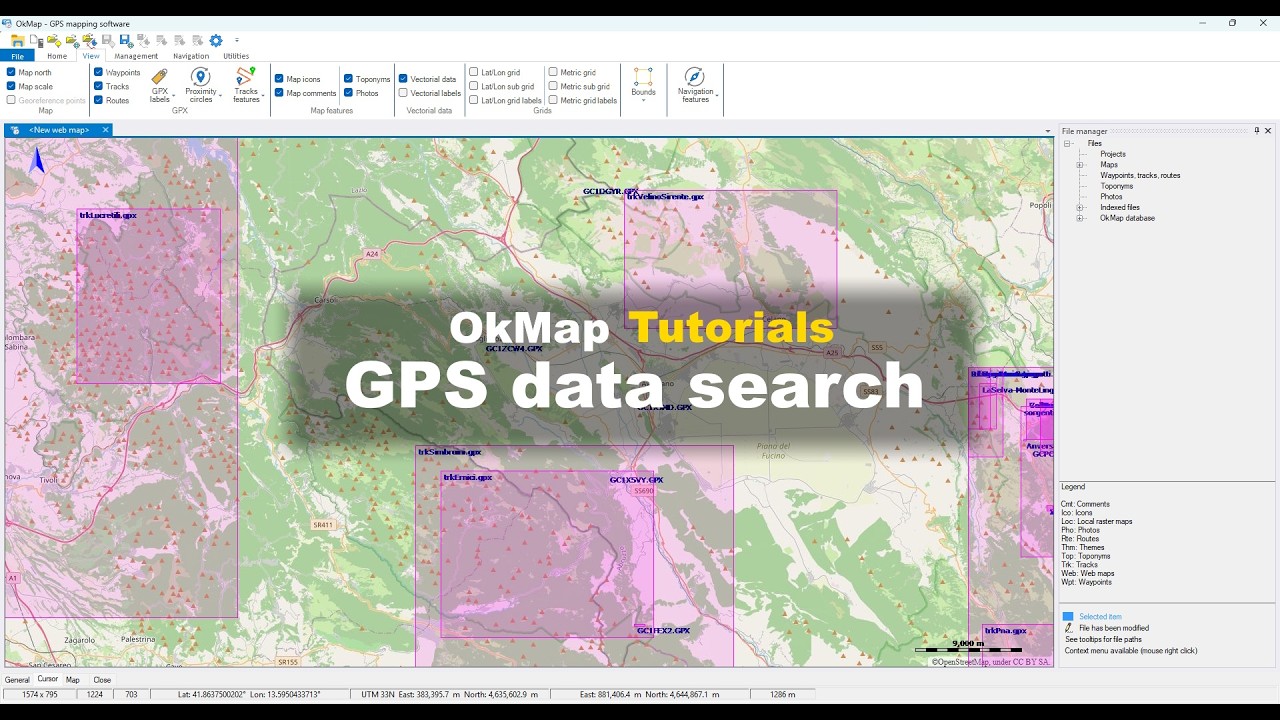Uncheck the Vectorial data checkbox
The width and height of the screenshot is (1280, 720).
click(x=403, y=78)
